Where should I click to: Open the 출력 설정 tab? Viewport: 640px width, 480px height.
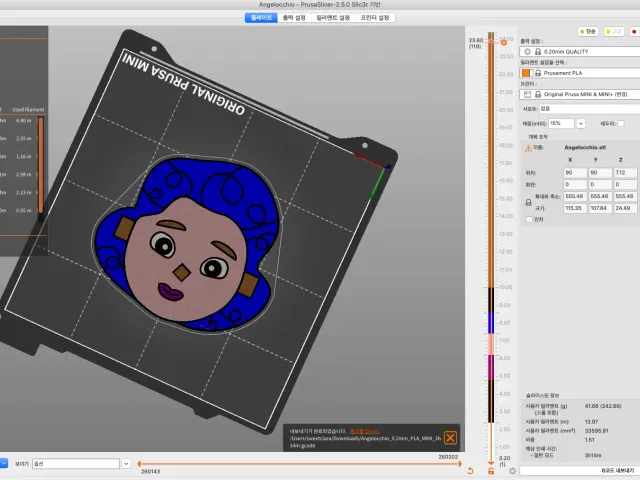click(294, 18)
